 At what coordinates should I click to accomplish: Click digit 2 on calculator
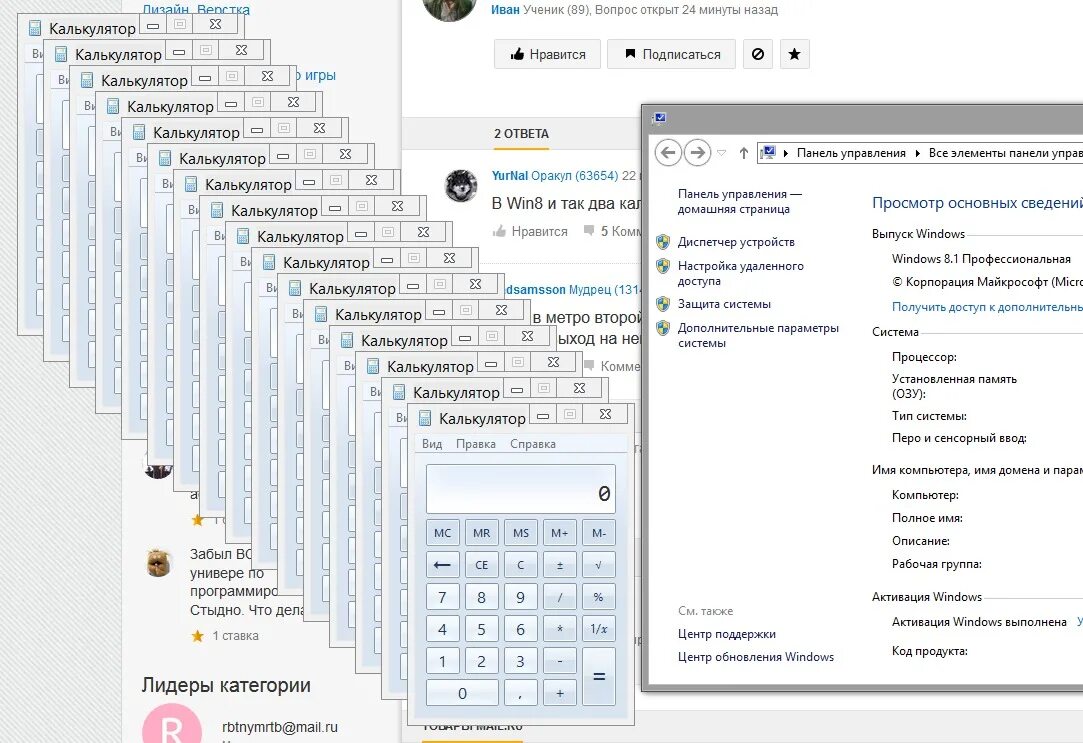[481, 662]
